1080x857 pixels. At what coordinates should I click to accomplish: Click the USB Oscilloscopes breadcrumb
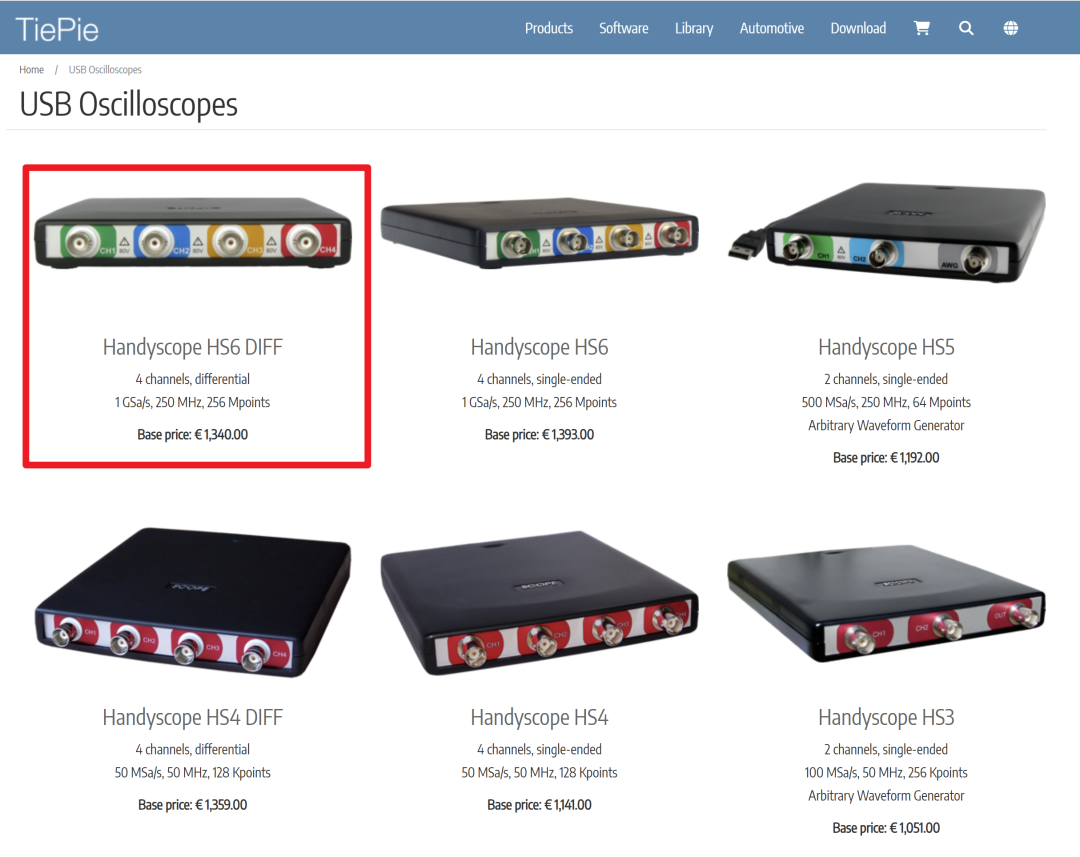[105, 70]
